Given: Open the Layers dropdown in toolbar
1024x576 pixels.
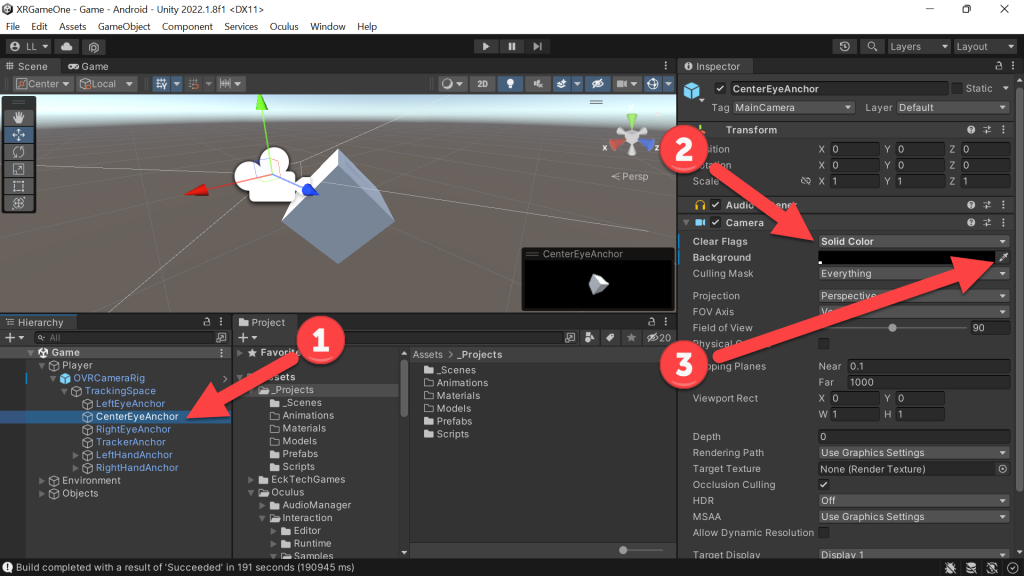Looking at the screenshot, I should point(918,46).
